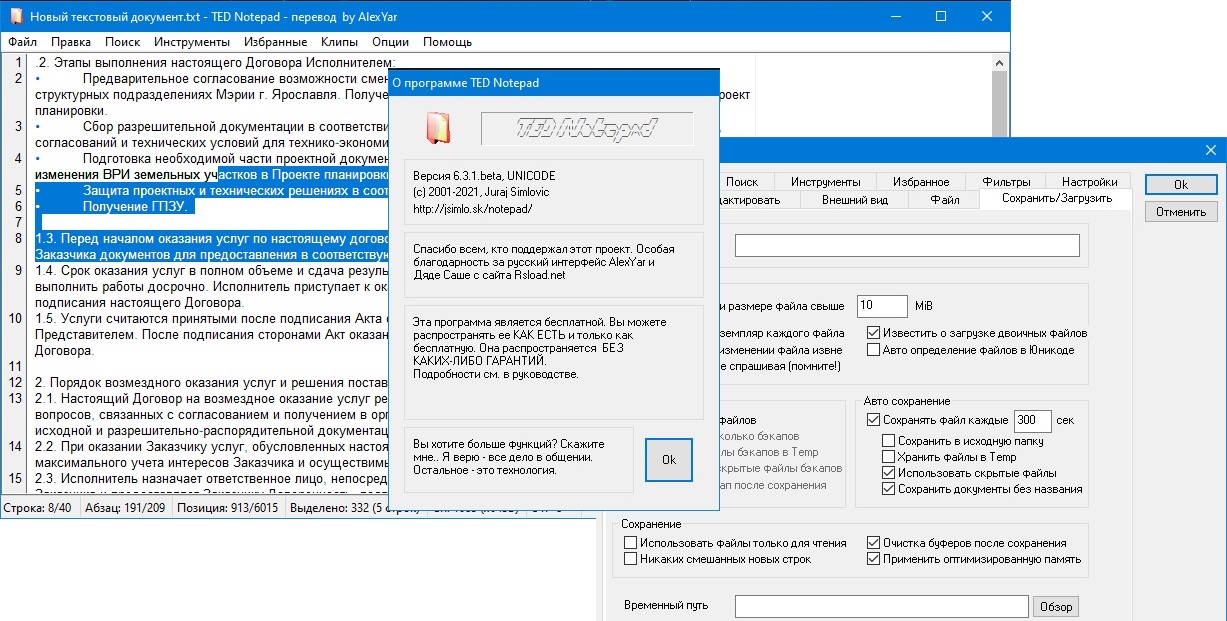
Task: Click the TED Notepad title bar app icon
Action: [x=15, y=17]
